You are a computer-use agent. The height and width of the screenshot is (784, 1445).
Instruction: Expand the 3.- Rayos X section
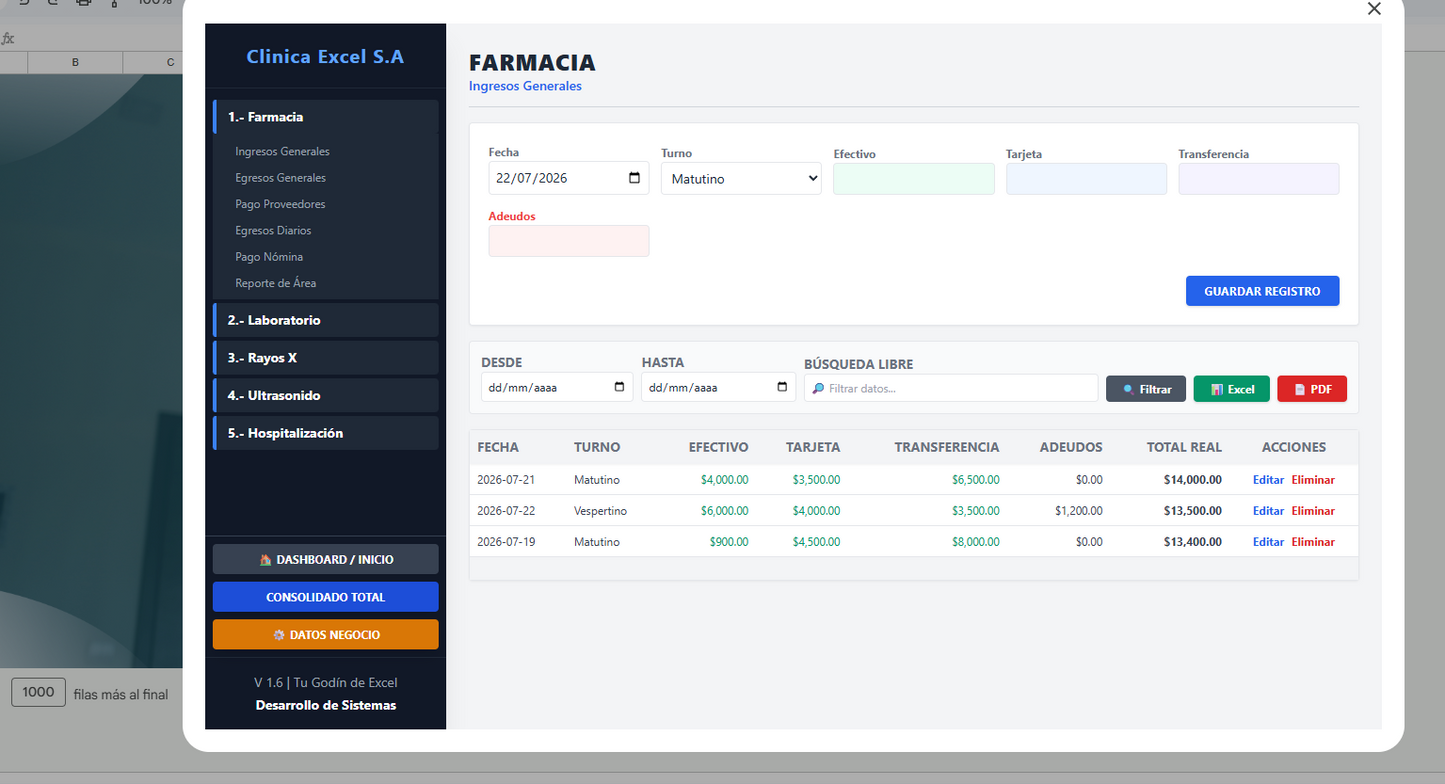click(x=326, y=358)
